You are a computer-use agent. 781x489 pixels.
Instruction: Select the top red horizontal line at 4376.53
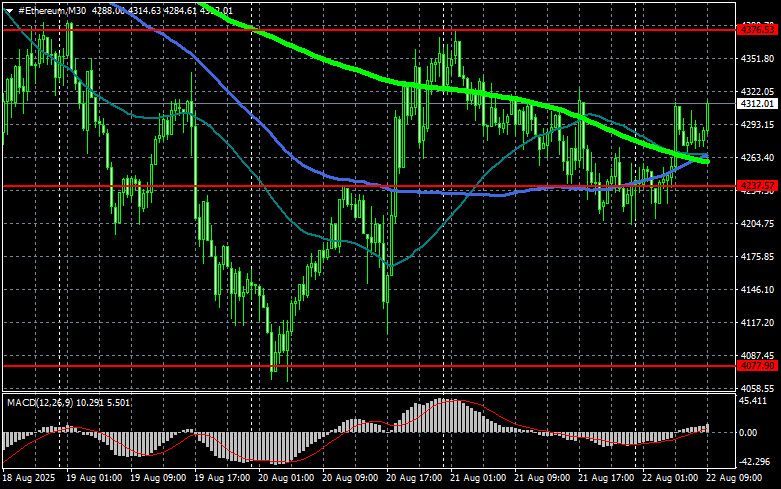[369, 30]
